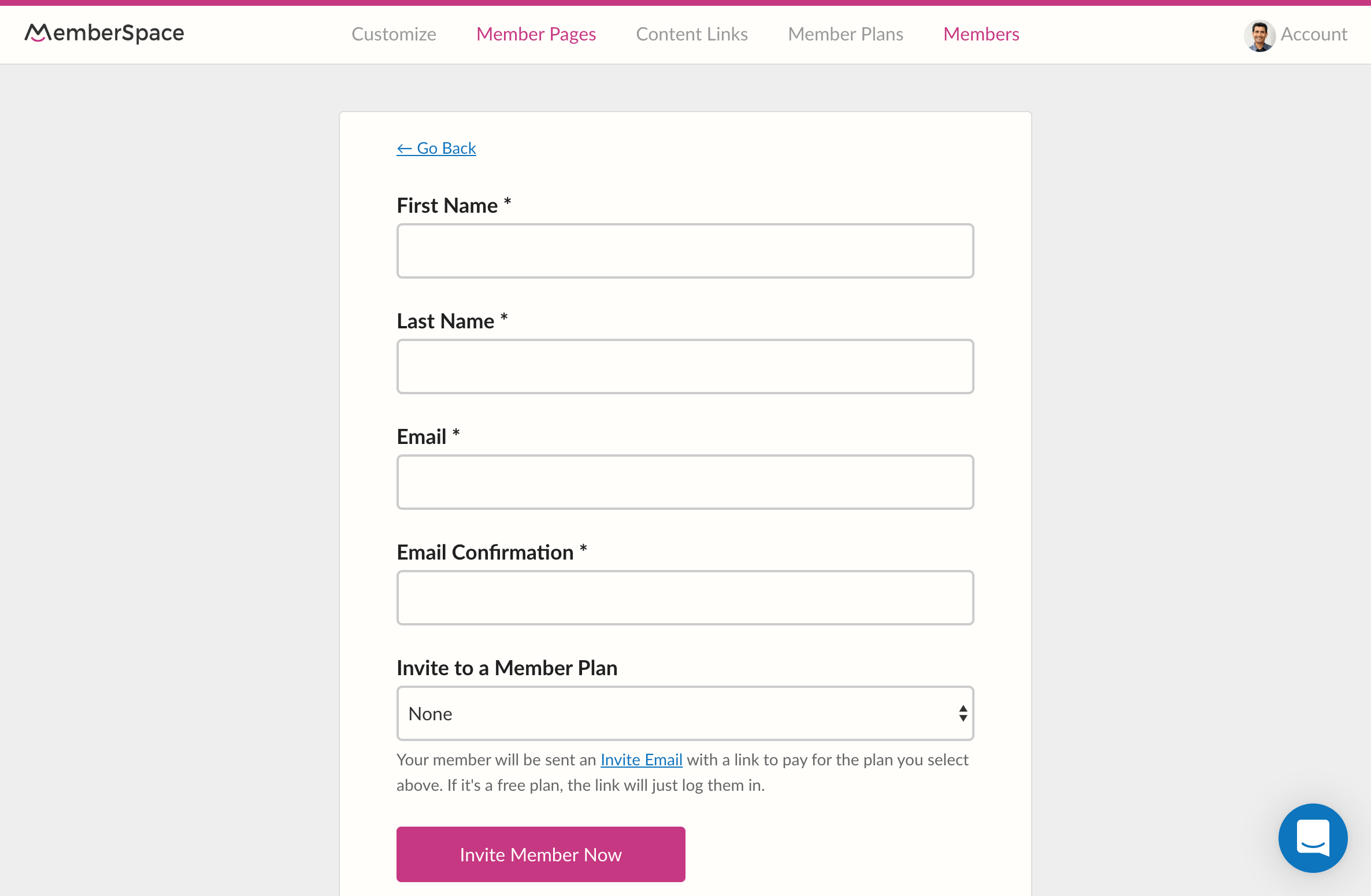The image size is (1371, 896).
Task: Click the Customize navigation icon
Action: click(x=393, y=33)
